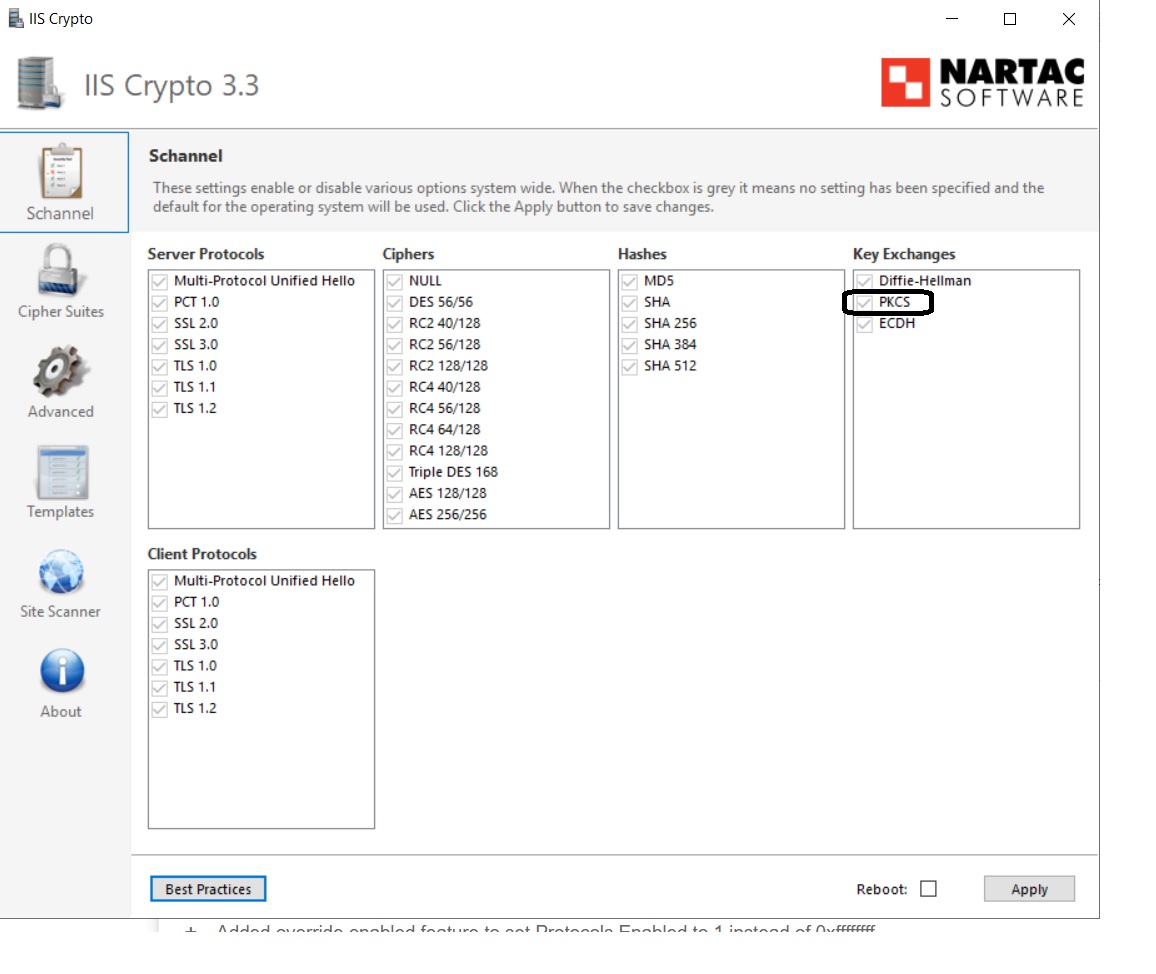Toggle the AES 128/128 checkbox
Screen dimensions: 1156x974
coord(394,495)
